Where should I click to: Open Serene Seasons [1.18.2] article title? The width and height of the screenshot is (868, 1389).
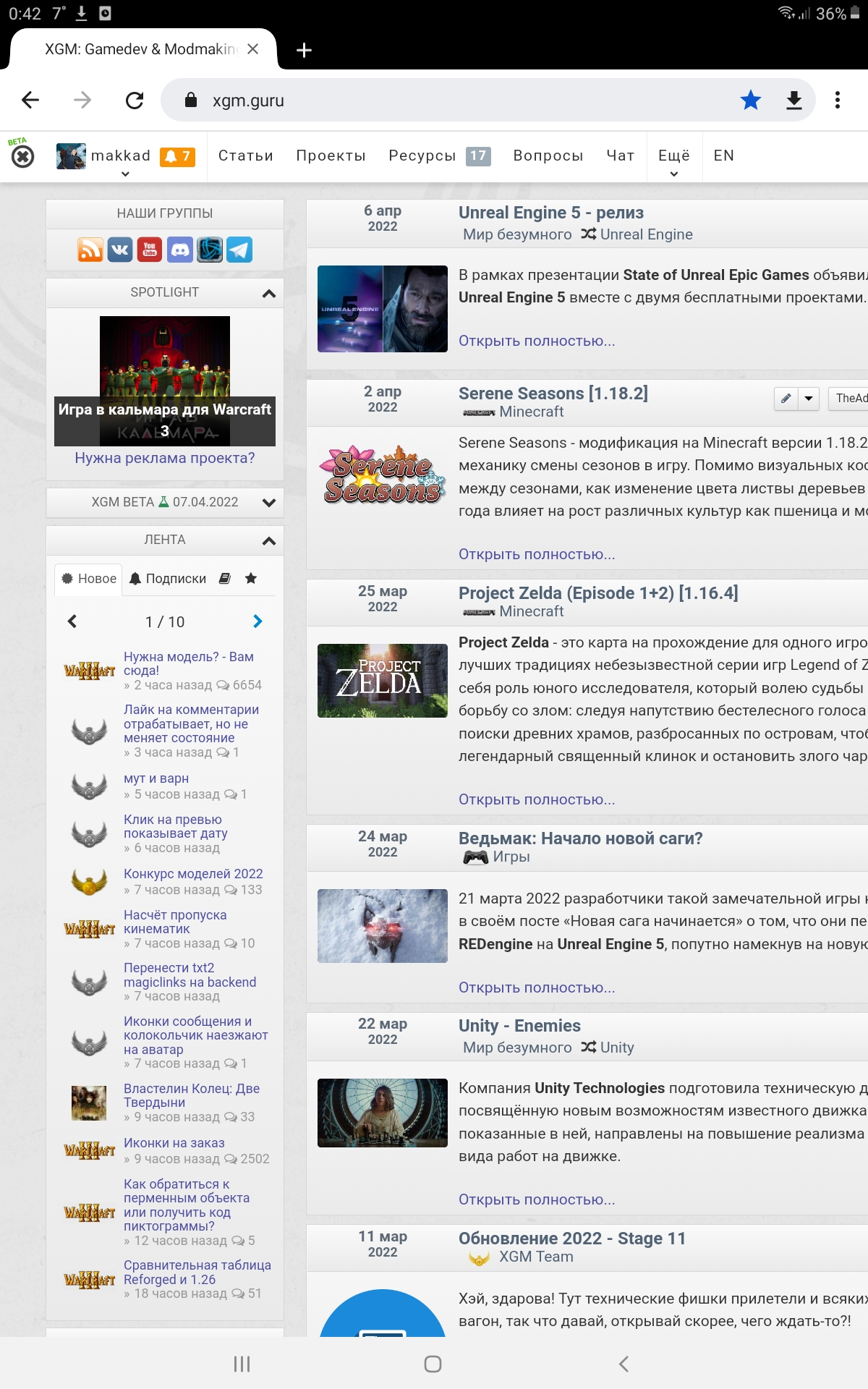[x=553, y=394]
